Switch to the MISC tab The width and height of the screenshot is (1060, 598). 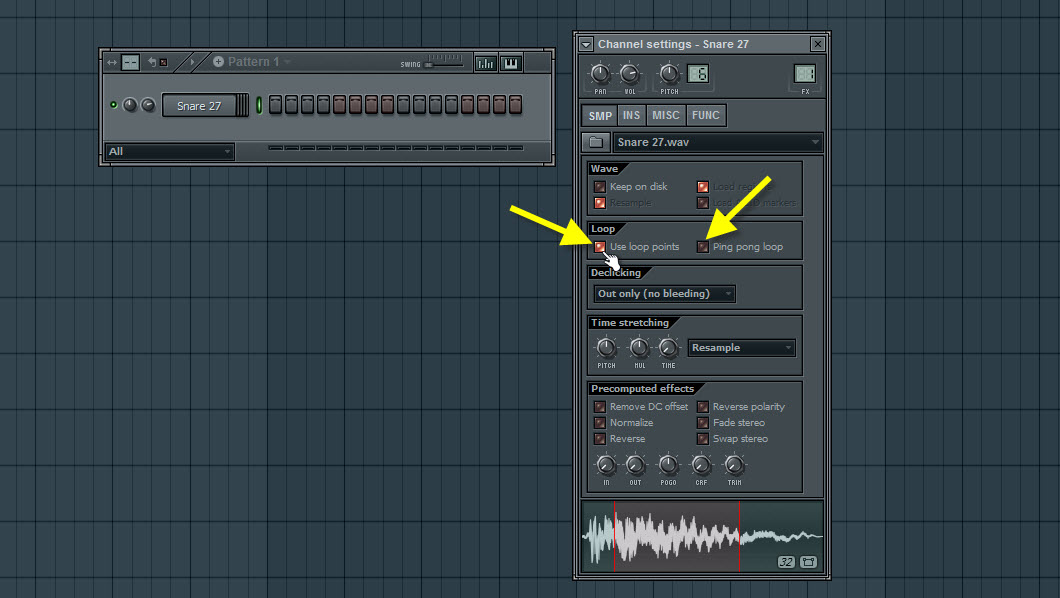point(665,115)
